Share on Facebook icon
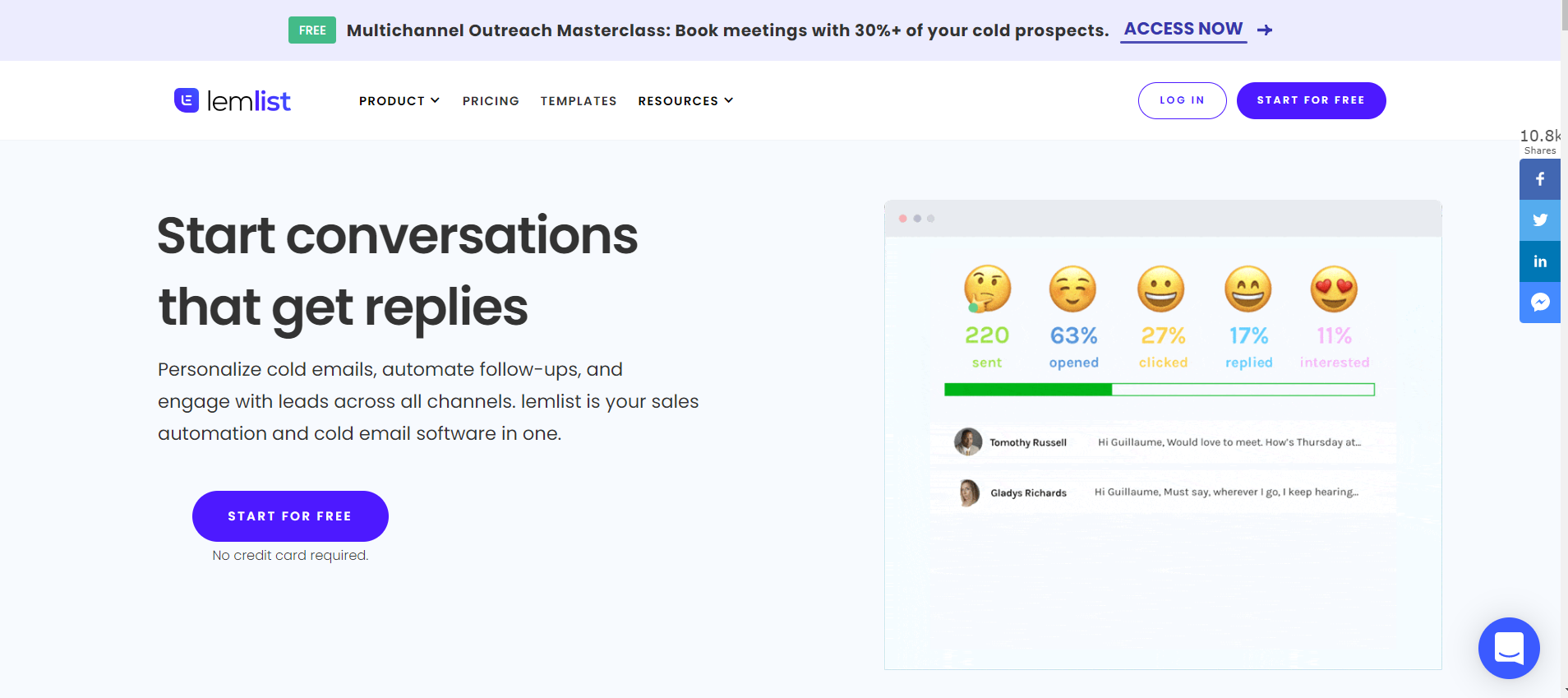This screenshot has height=698, width=1568. pyautogui.click(x=1540, y=179)
